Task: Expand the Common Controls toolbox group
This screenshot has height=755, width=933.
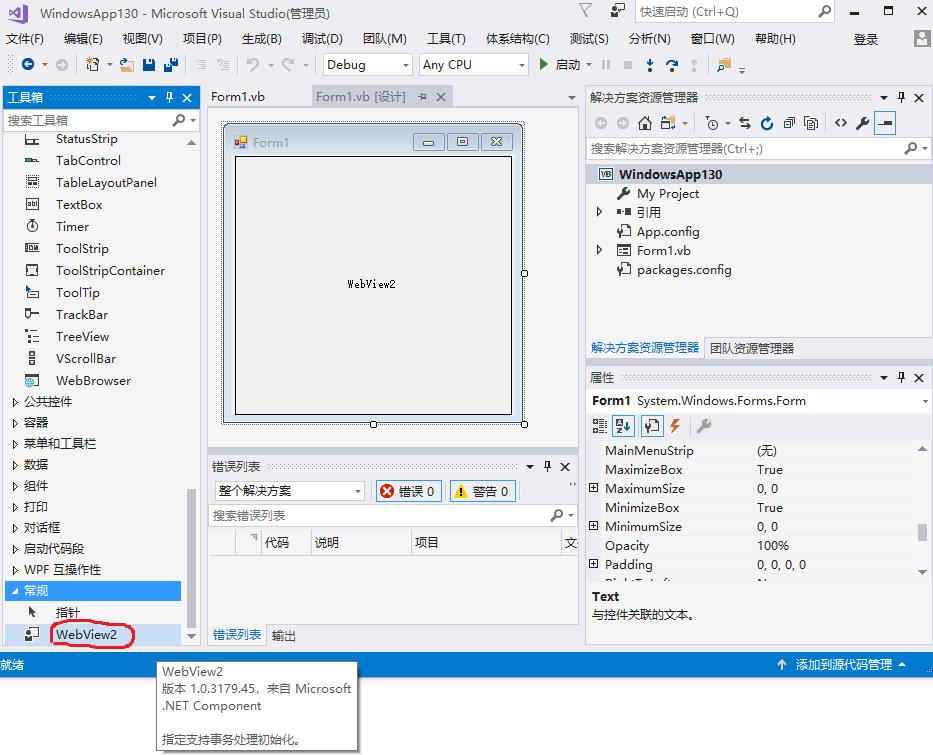Action: click(x=15, y=402)
